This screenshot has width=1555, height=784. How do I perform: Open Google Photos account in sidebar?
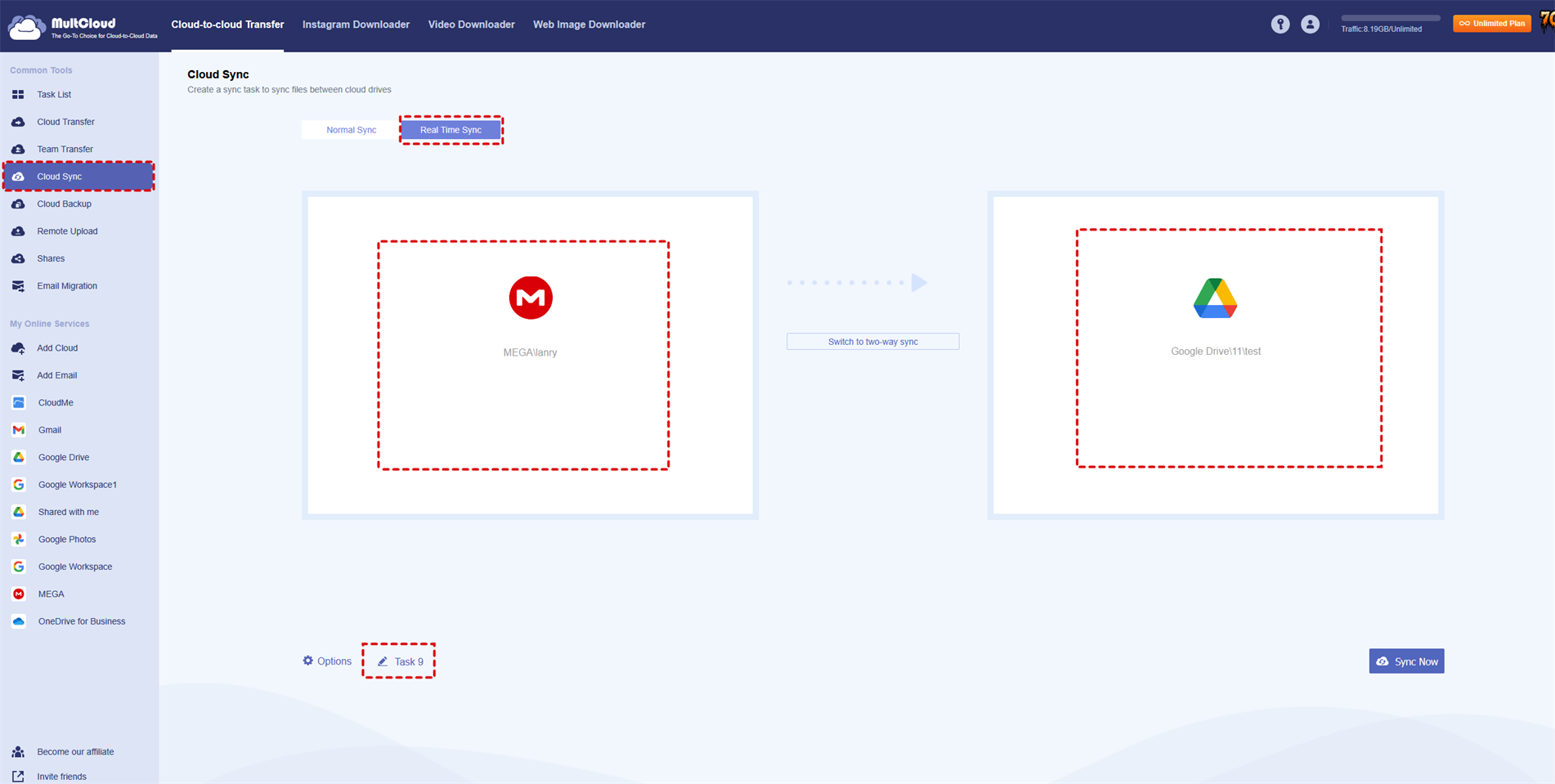click(x=67, y=540)
